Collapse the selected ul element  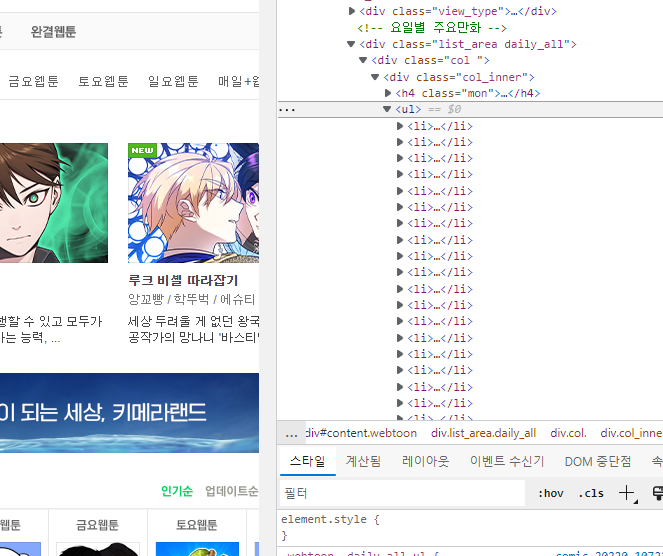386,109
